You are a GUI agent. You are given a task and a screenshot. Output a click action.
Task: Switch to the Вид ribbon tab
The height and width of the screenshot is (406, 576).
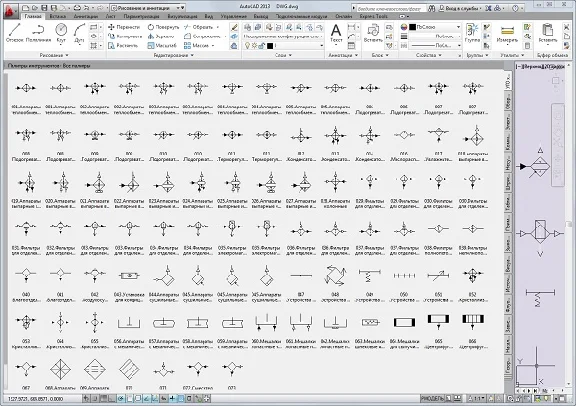coord(209,16)
